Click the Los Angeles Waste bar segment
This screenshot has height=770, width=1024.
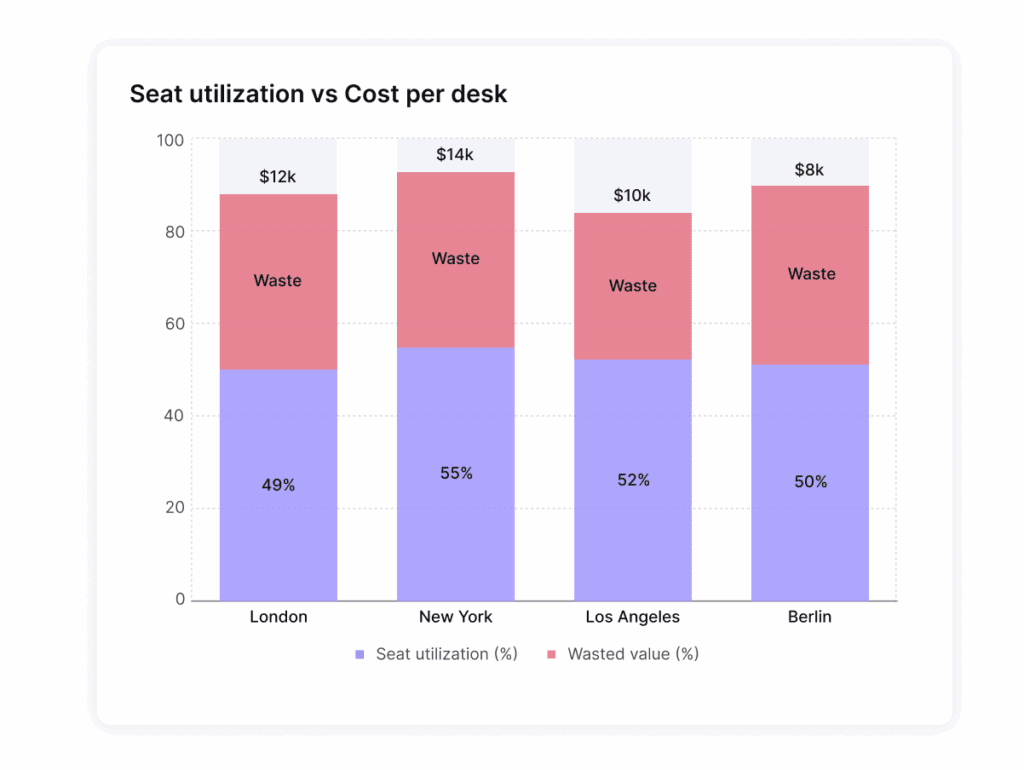[633, 286]
